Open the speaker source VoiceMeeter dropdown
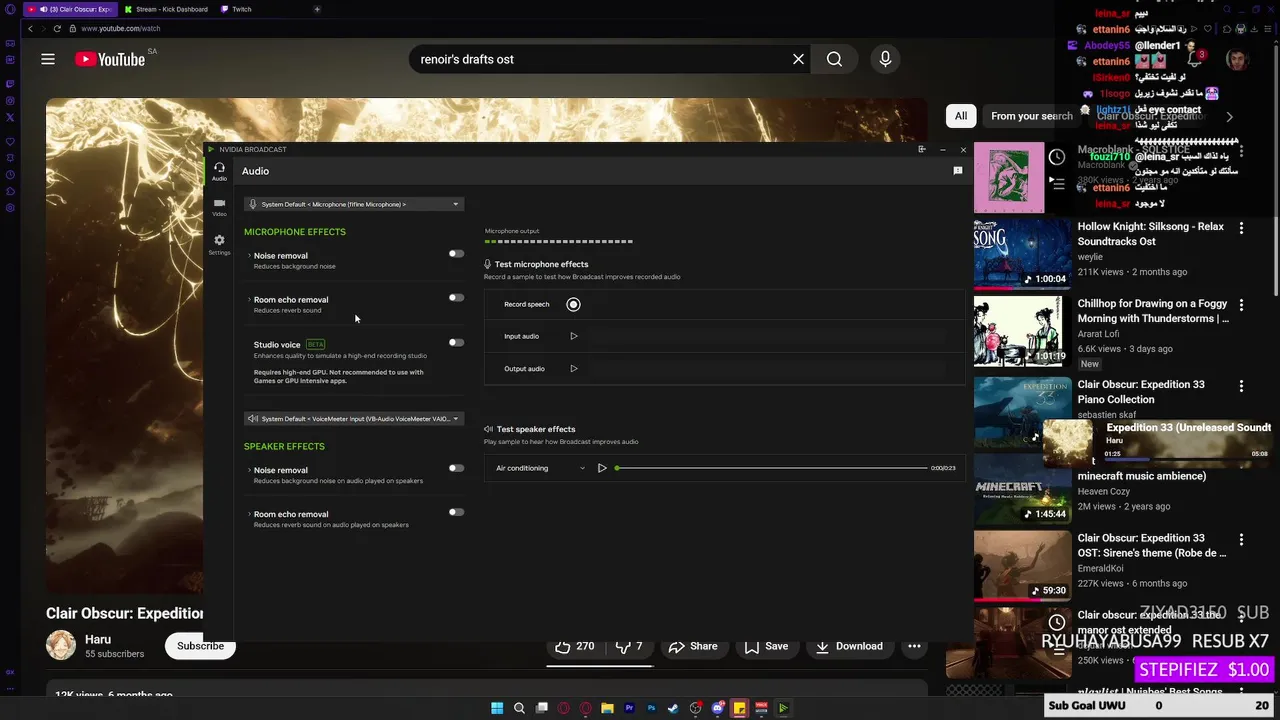The image size is (1280, 720). pyautogui.click(x=354, y=419)
